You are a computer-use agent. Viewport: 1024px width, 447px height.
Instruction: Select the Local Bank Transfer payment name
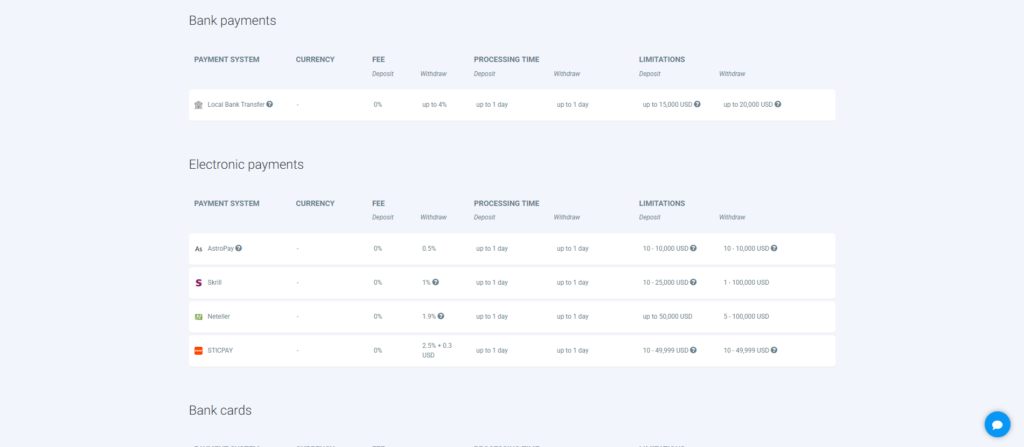coord(235,104)
